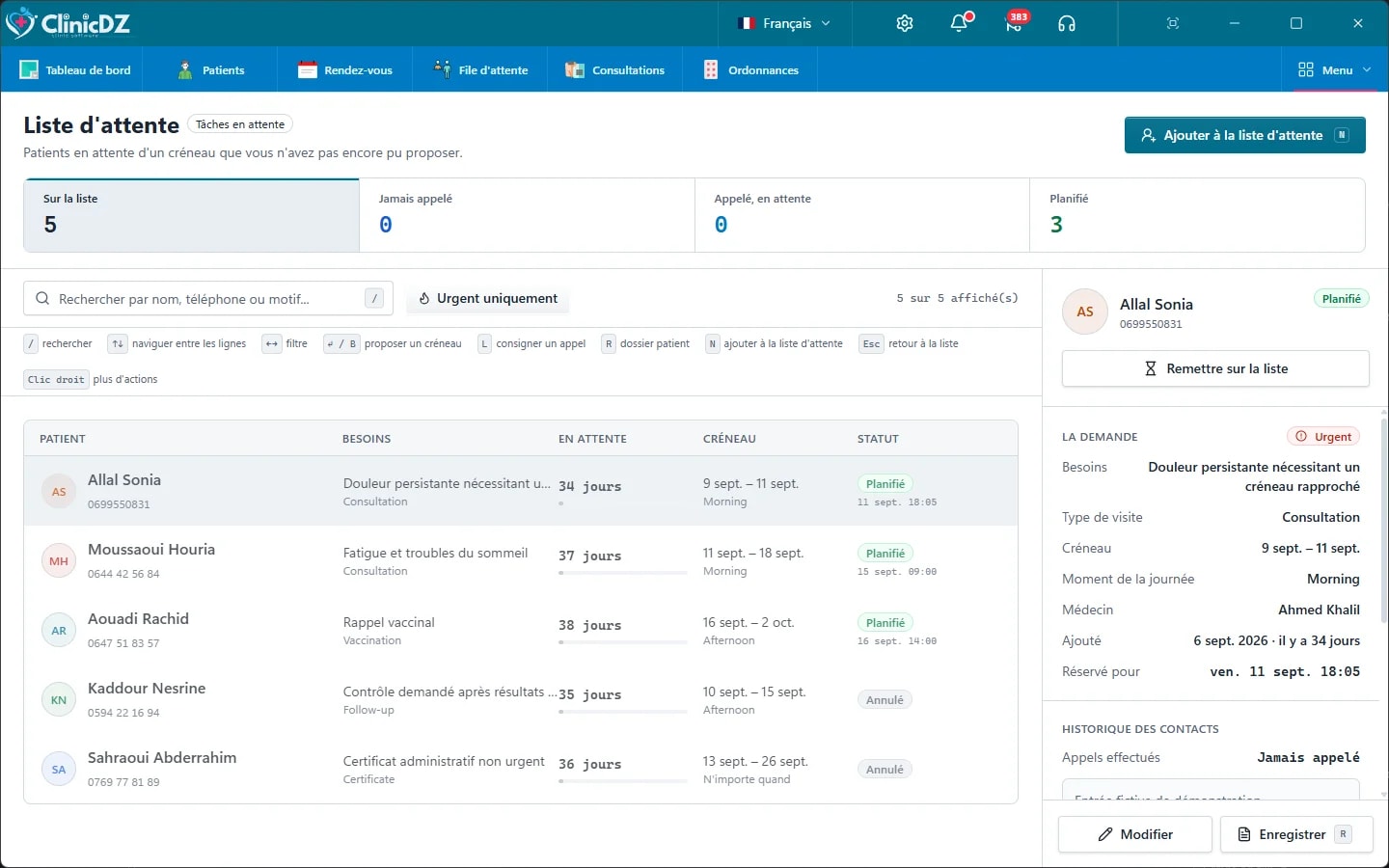
Task: Open the notifications bell
Action: coord(960,23)
